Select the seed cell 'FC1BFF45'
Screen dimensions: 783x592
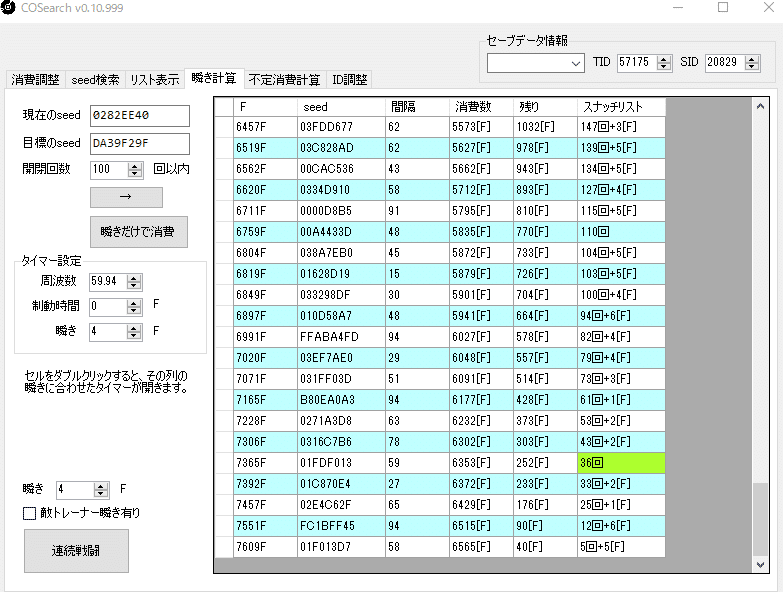(341, 526)
